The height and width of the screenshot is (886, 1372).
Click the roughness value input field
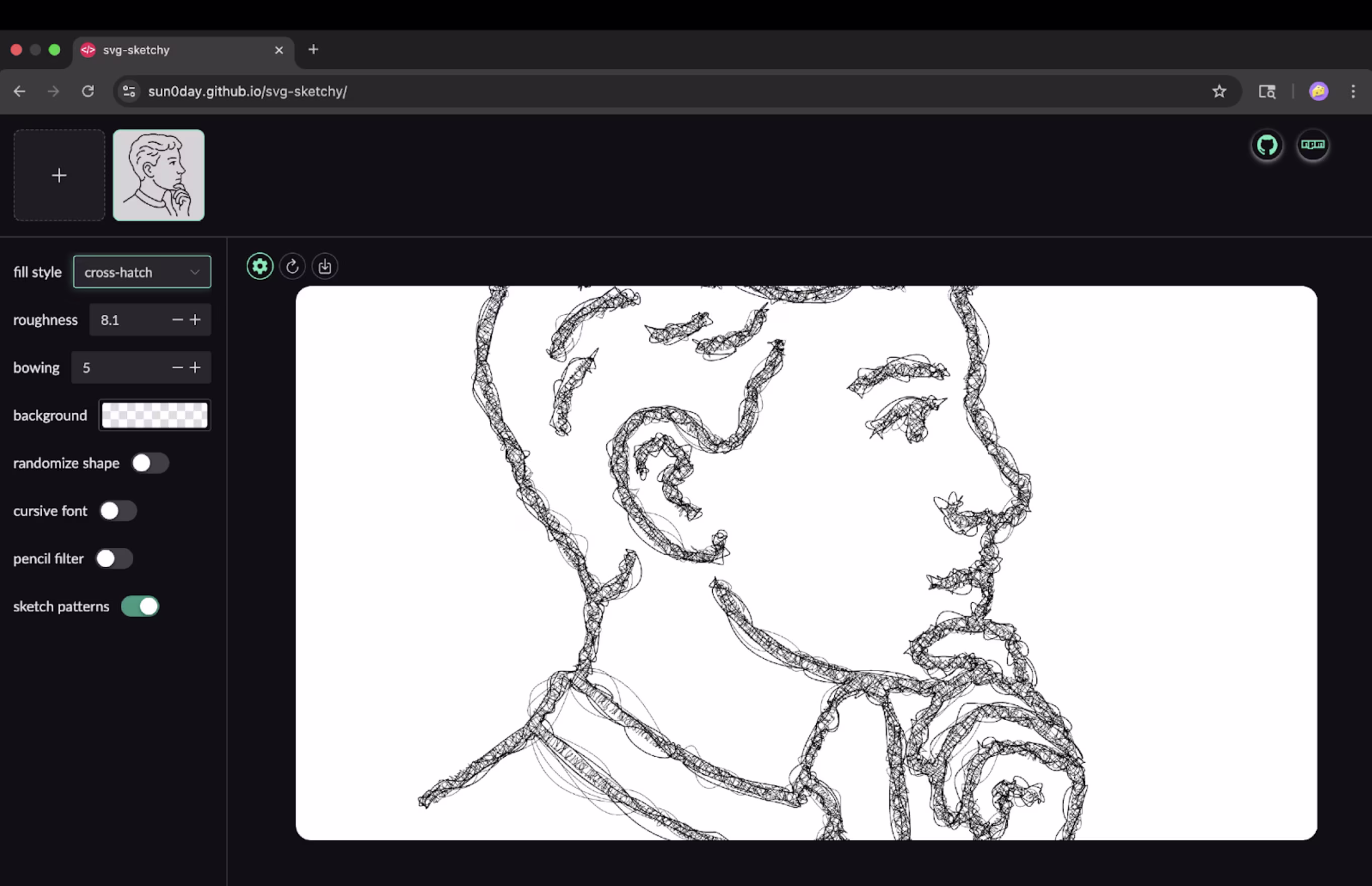[x=129, y=320]
